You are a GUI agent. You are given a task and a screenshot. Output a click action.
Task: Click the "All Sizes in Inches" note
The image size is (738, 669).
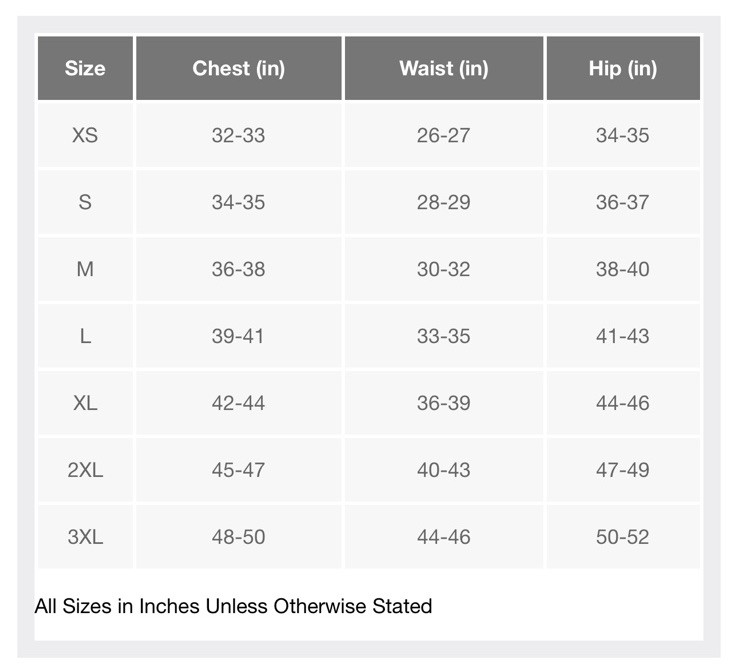233,606
